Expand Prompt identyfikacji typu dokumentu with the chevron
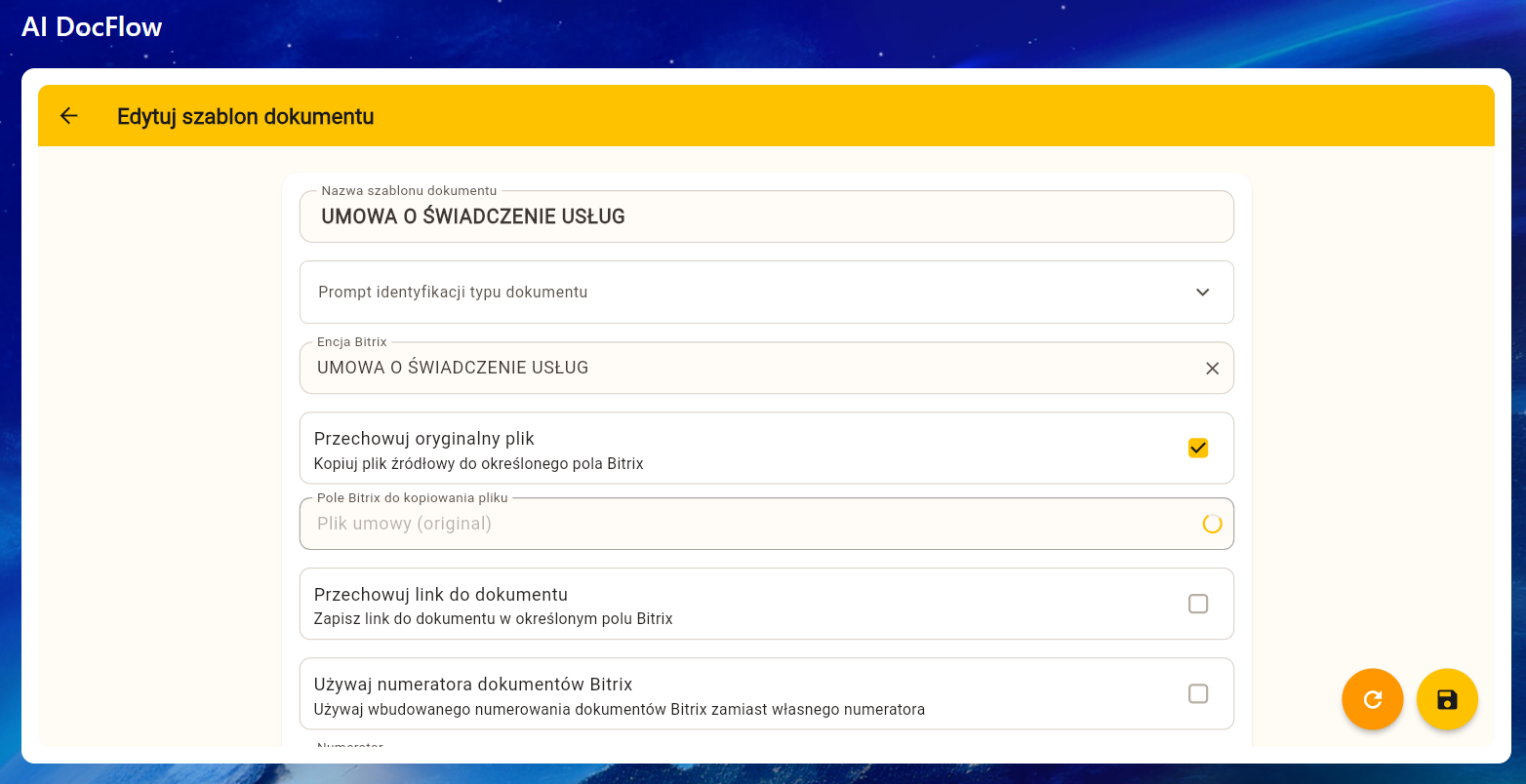This screenshot has width=1526, height=784. click(x=1202, y=293)
